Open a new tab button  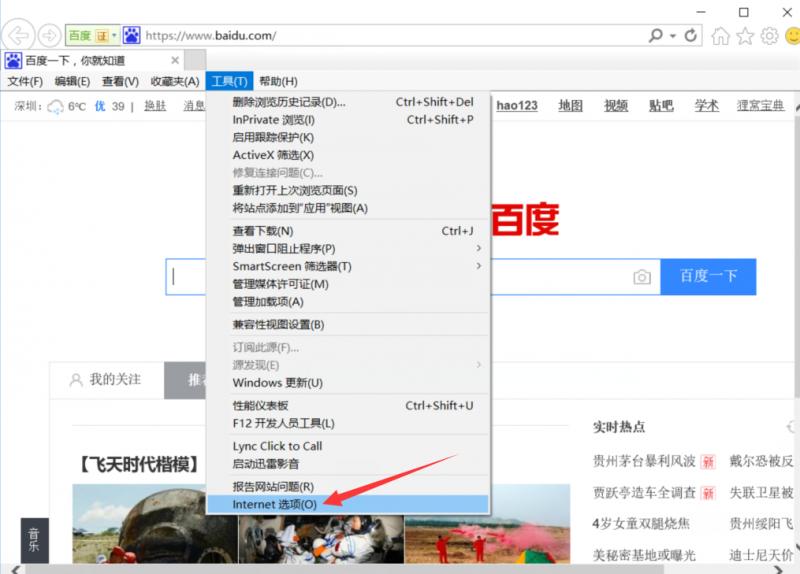pyautogui.click(x=195, y=60)
